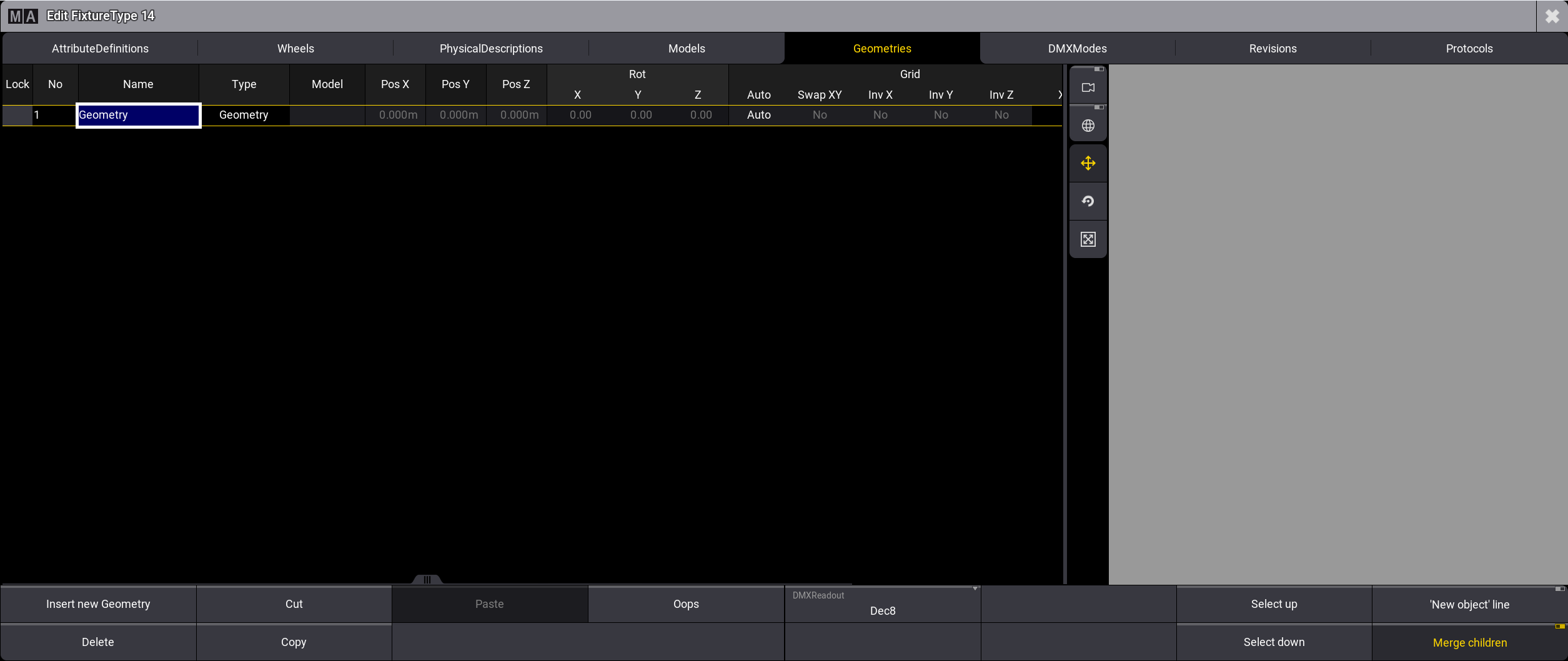Open the DMXReadout Dec8 dropdown
The height and width of the screenshot is (661, 1568).
pyautogui.click(x=882, y=604)
